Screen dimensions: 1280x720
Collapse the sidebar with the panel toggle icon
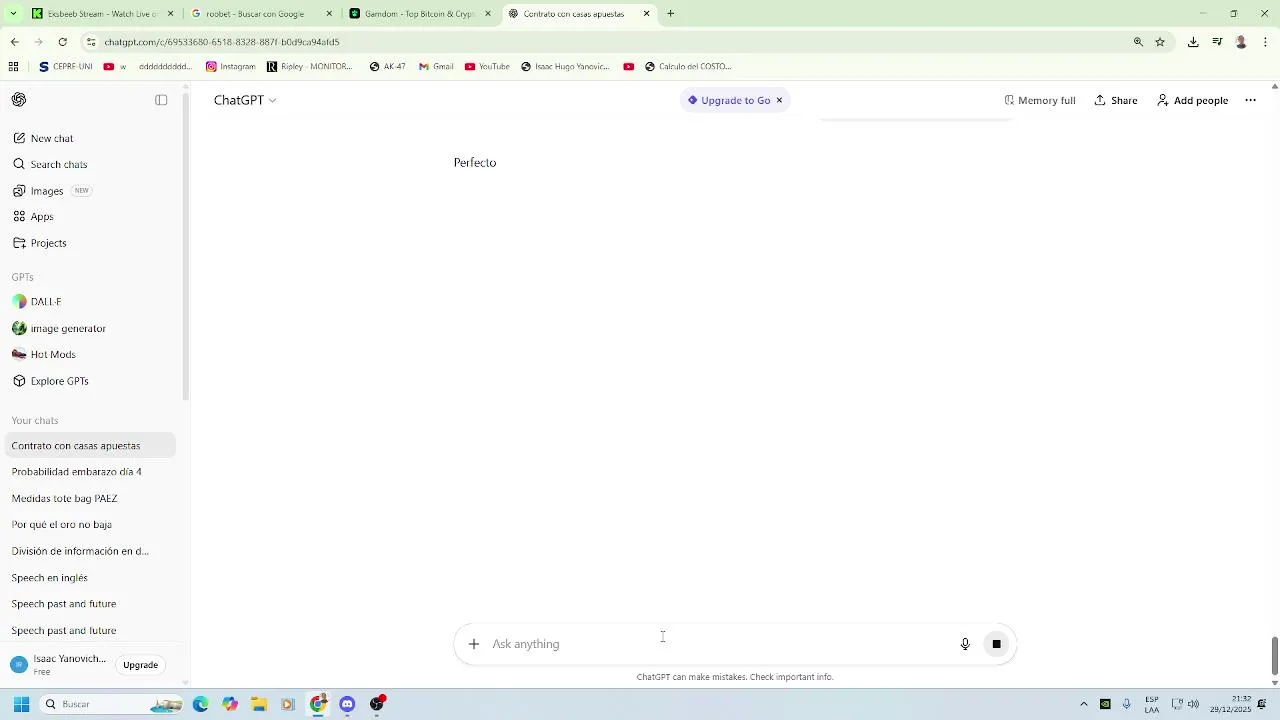(x=161, y=100)
